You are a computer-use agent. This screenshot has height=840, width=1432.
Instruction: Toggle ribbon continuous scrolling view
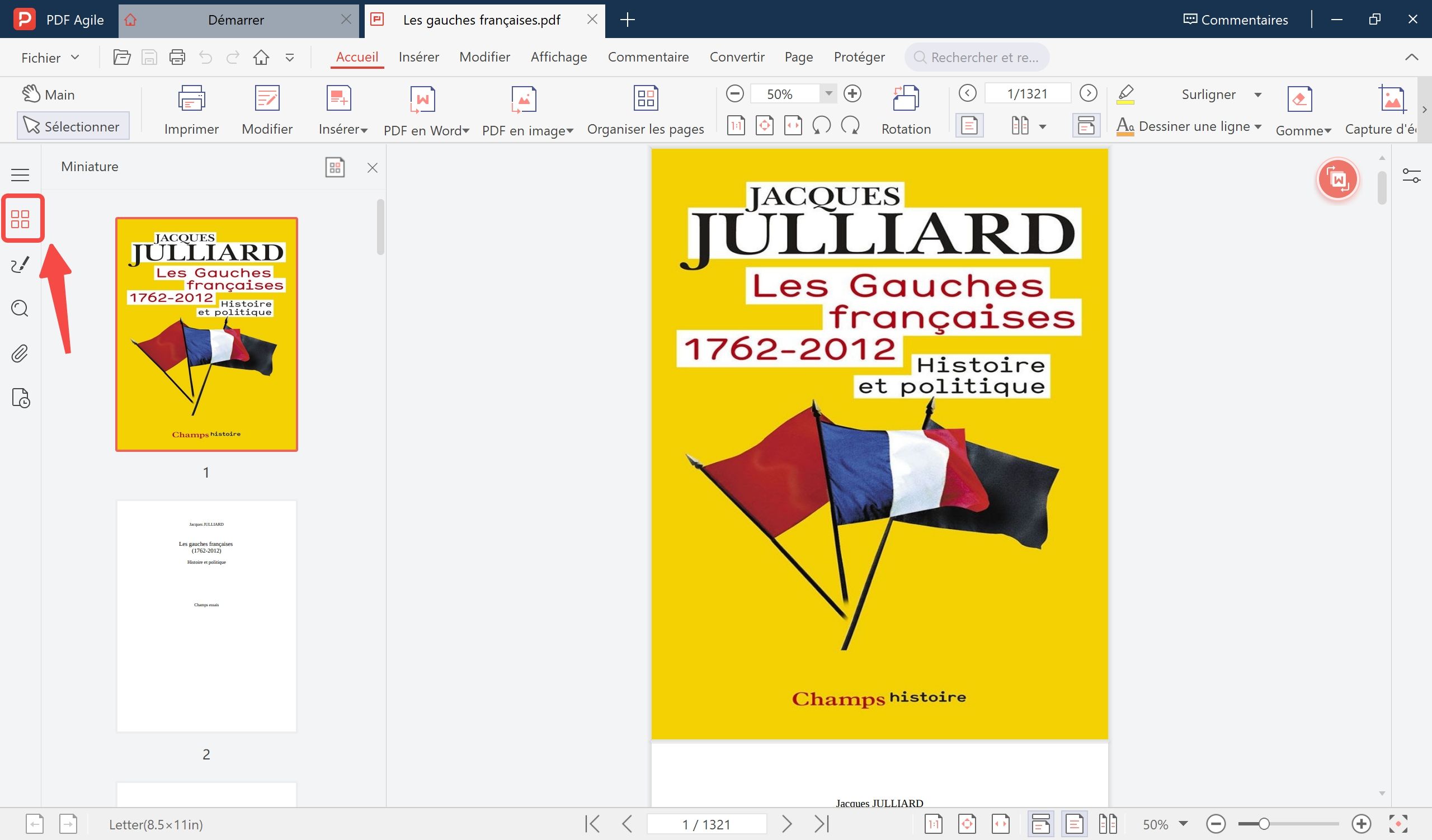pyautogui.click(x=1086, y=125)
